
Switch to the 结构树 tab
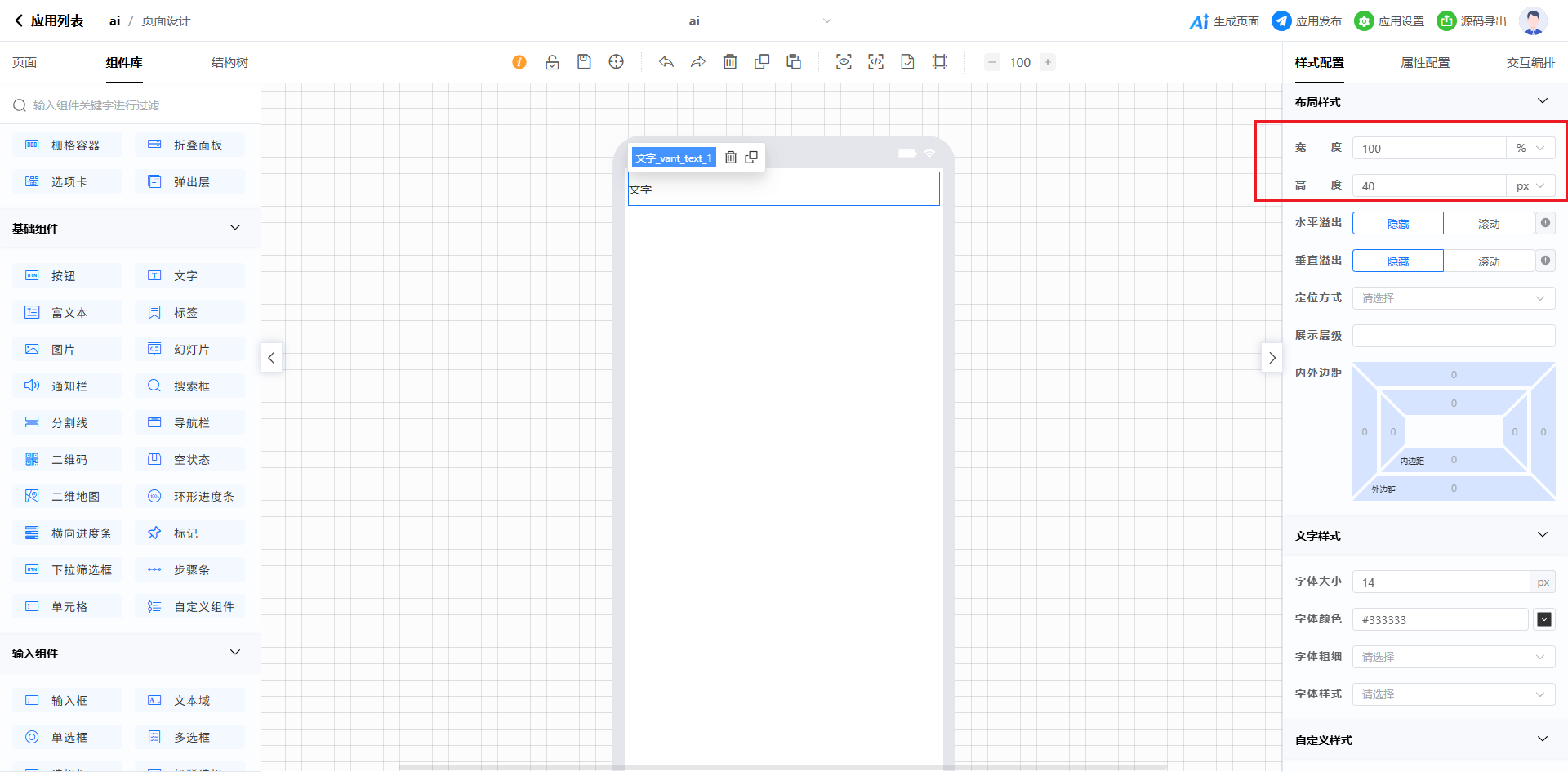[x=229, y=63]
